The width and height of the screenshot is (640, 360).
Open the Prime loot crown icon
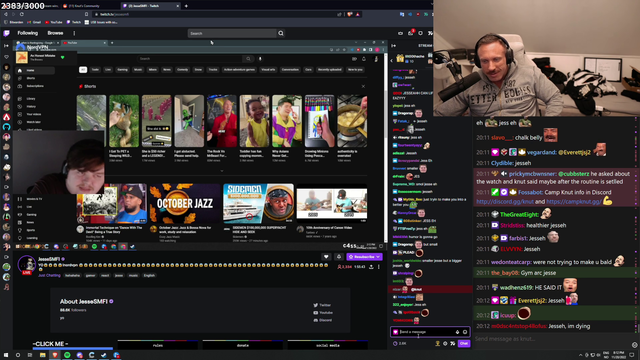[x=400, y=33]
